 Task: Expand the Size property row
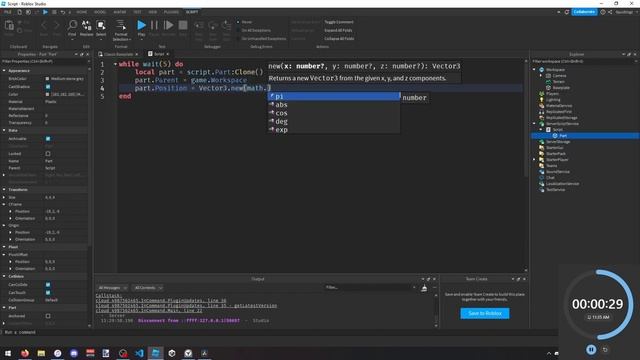pos(4,197)
